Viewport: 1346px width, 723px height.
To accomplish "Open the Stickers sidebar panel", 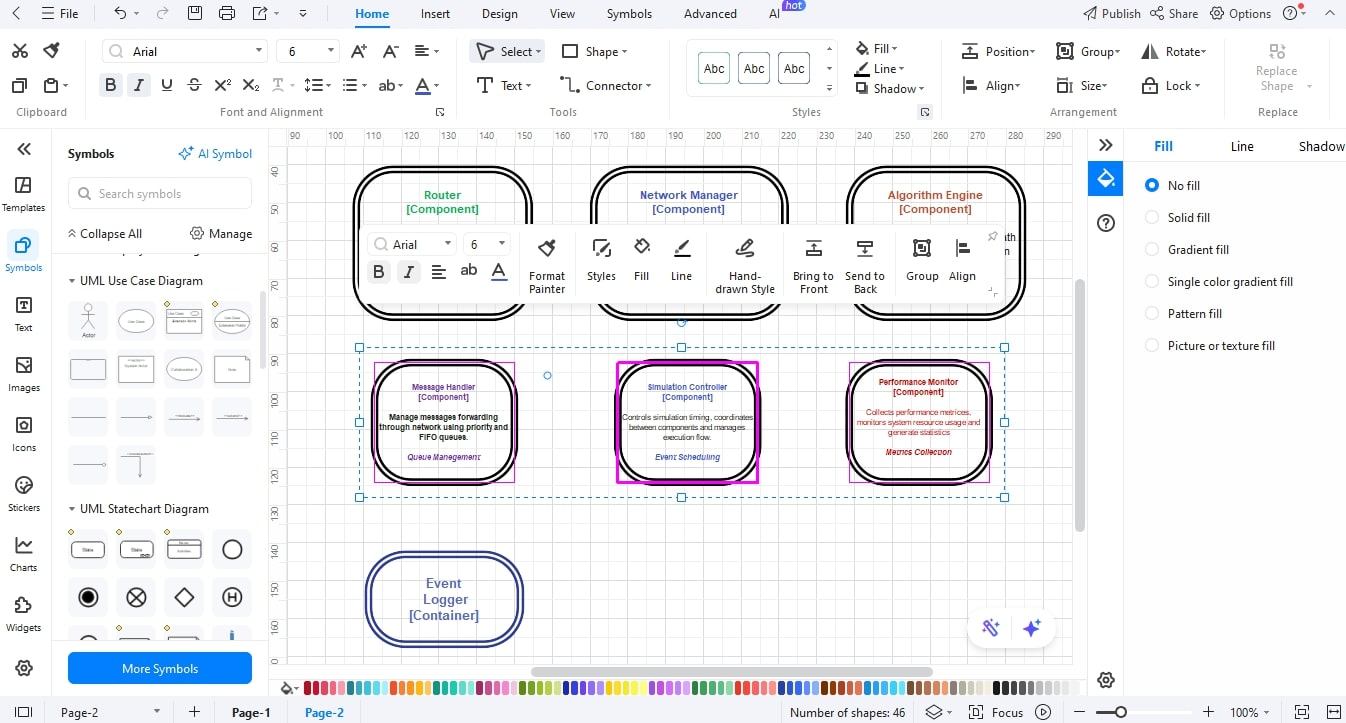I will [24, 494].
